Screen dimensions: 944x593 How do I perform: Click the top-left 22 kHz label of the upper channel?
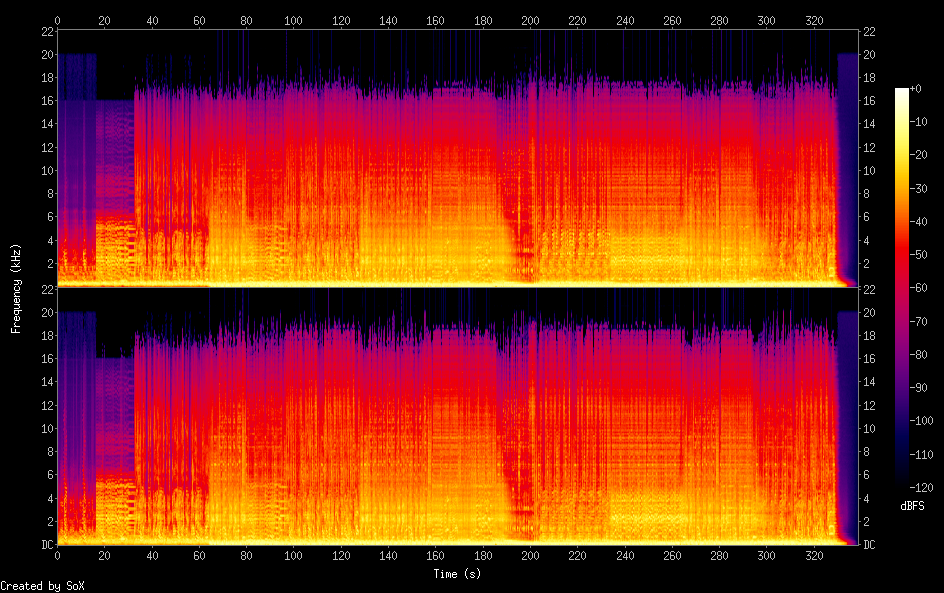[x=47, y=31]
